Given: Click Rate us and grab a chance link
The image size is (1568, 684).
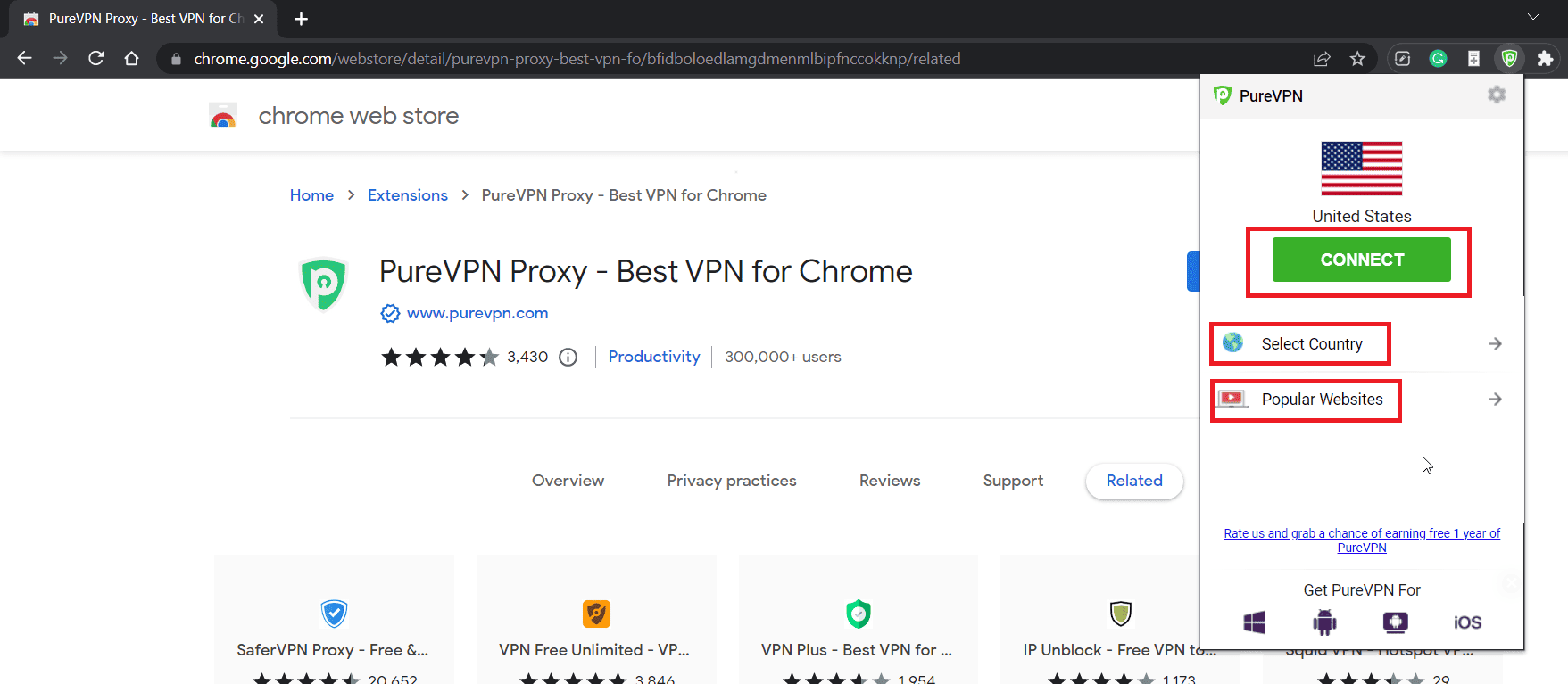Looking at the screenshot, I should 1362,540.
